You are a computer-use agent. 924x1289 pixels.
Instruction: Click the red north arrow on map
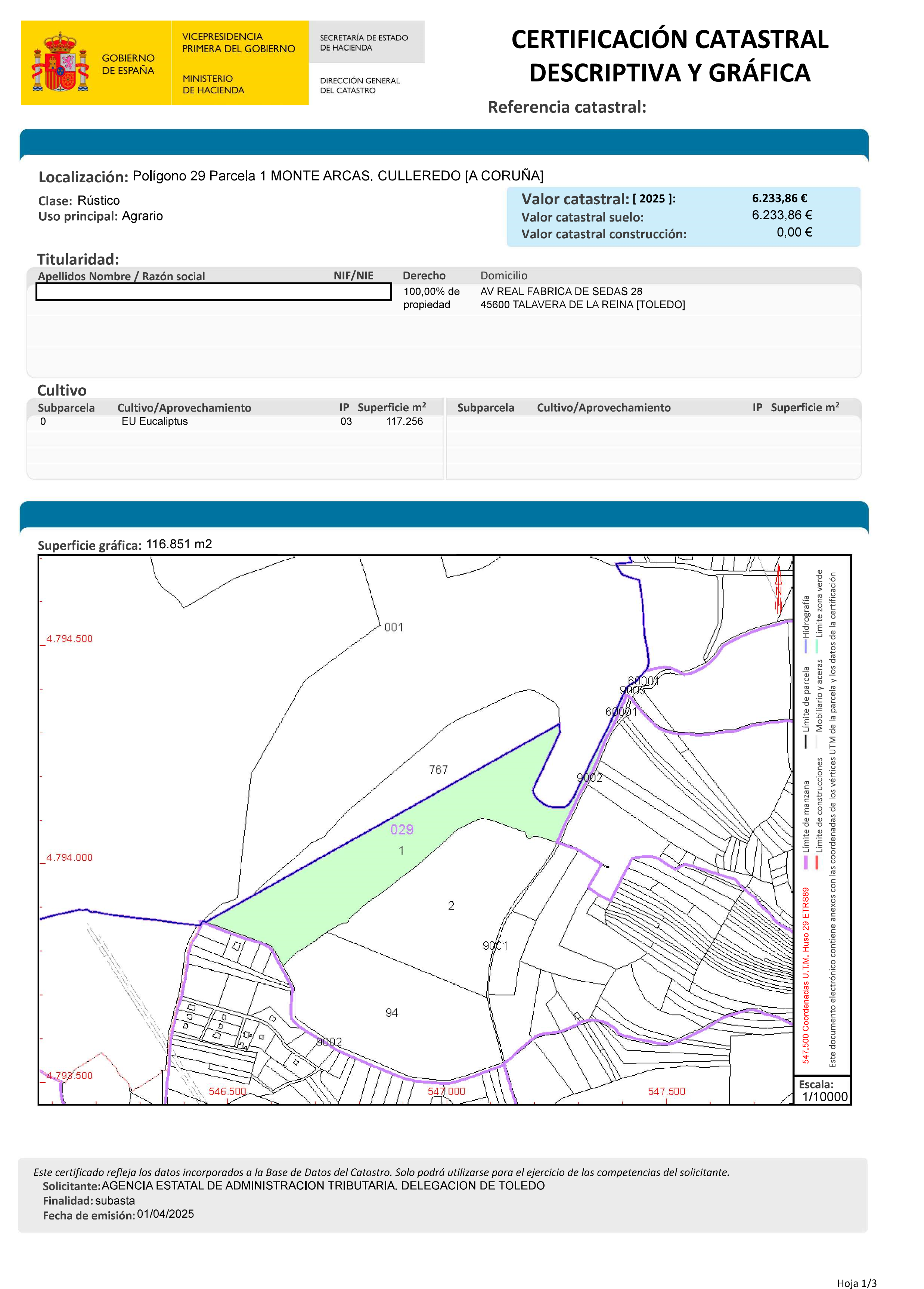778,589
